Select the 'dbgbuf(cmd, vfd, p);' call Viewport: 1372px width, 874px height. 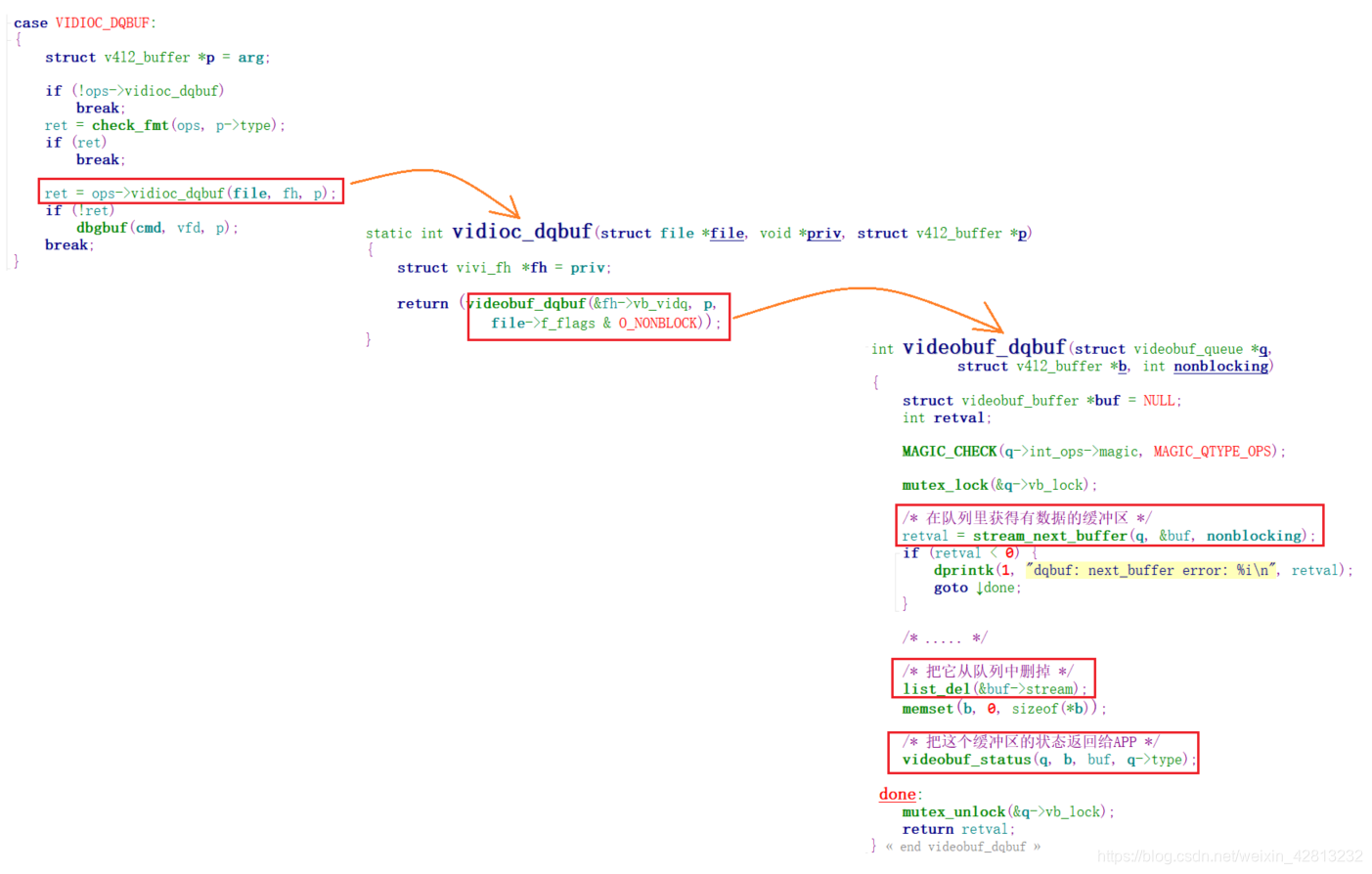tap(157, 228)
